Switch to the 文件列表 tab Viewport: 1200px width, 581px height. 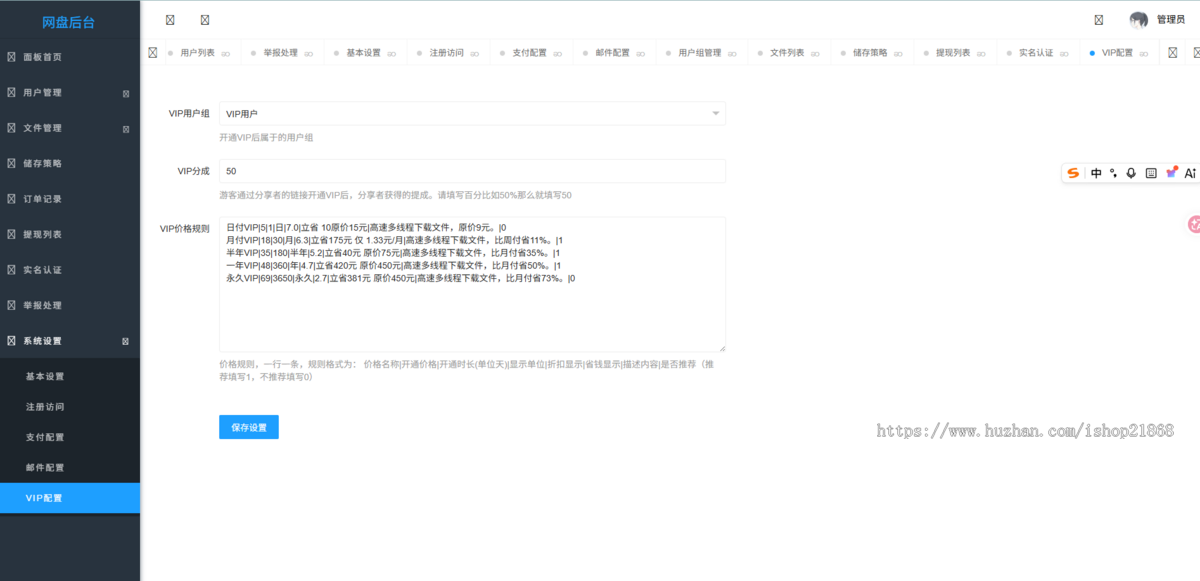787,53
